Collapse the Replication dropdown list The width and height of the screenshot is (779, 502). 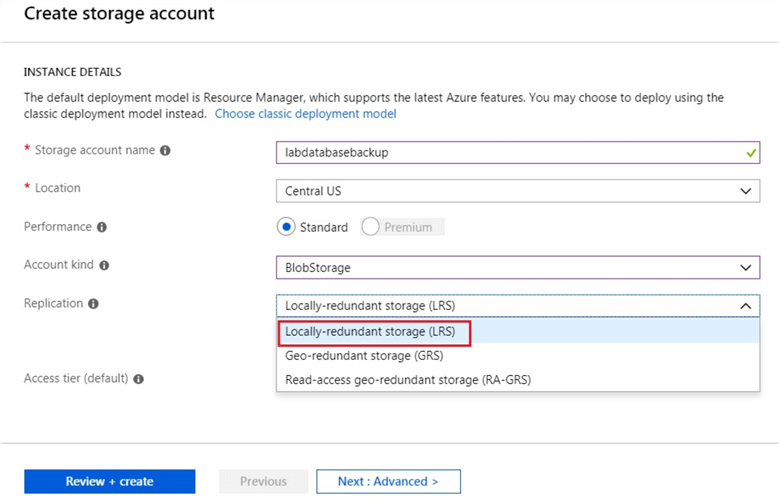coord(744,306)
